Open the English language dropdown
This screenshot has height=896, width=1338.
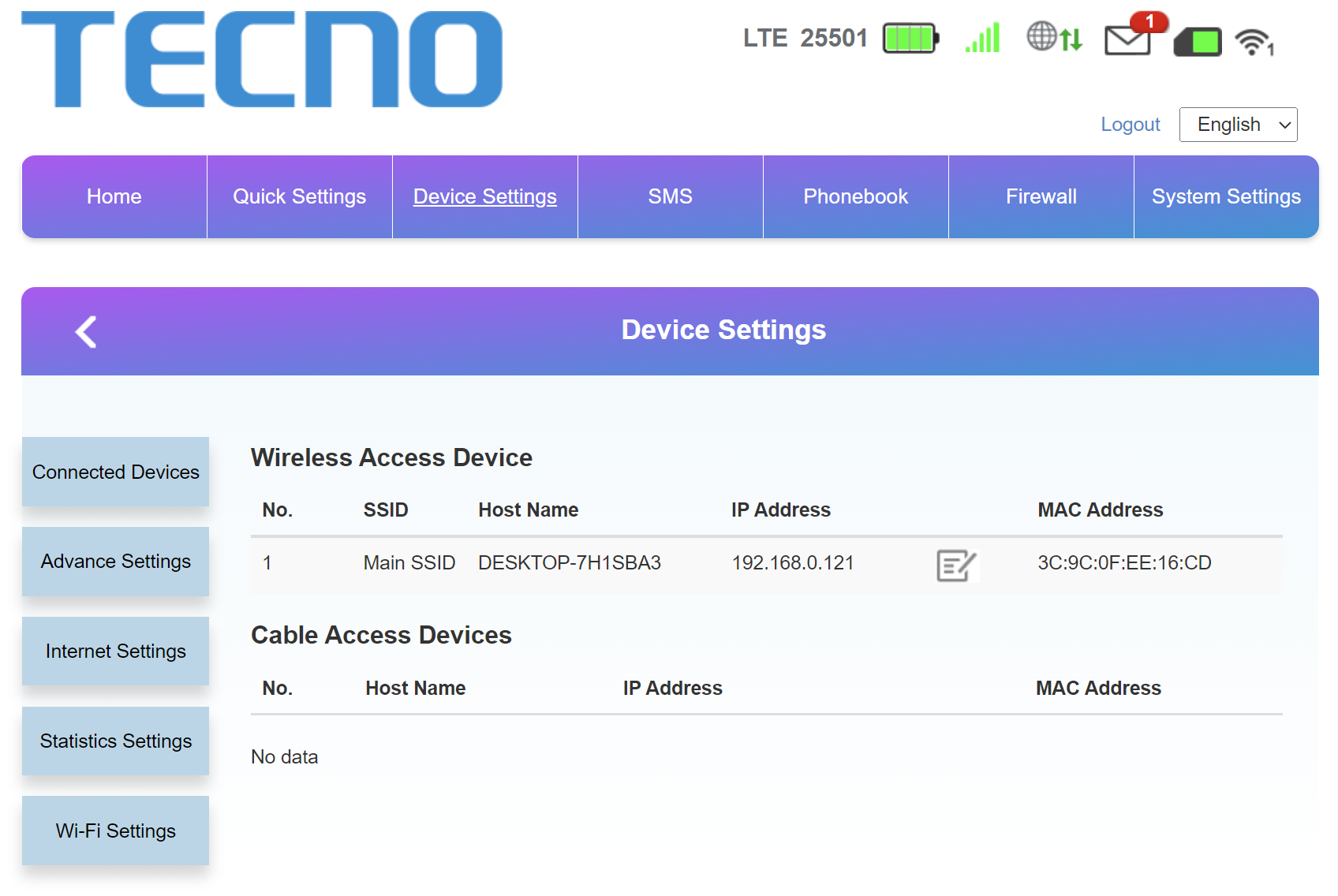tap(1238, 125)
